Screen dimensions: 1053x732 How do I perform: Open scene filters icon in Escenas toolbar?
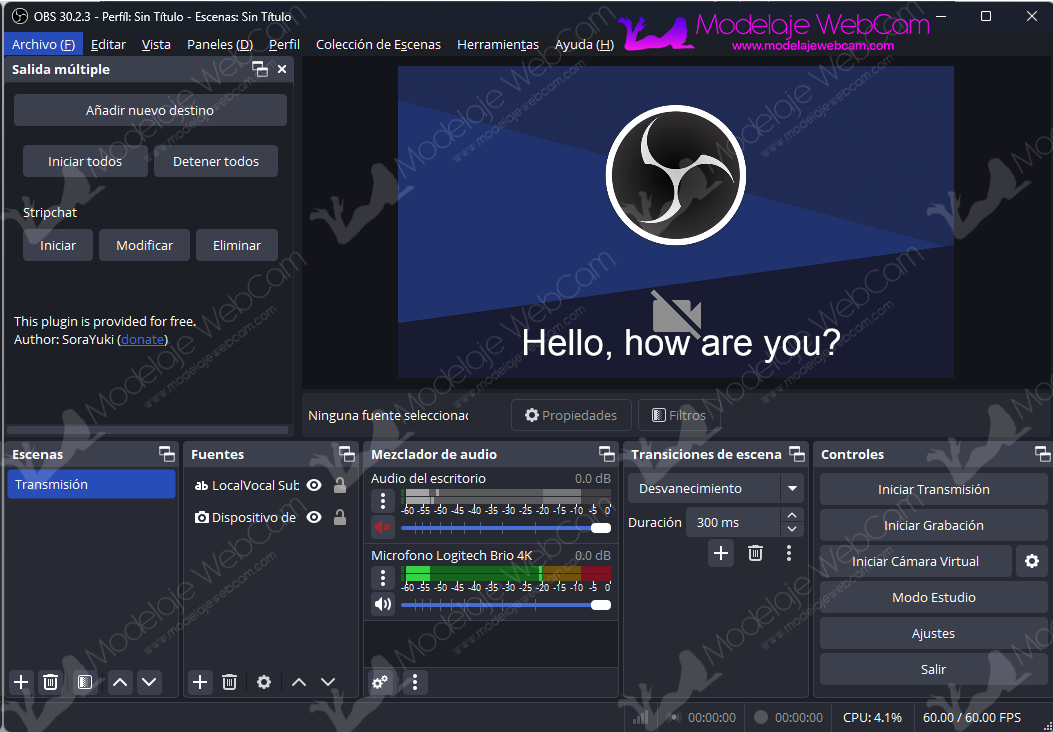[x=85, y=682]
